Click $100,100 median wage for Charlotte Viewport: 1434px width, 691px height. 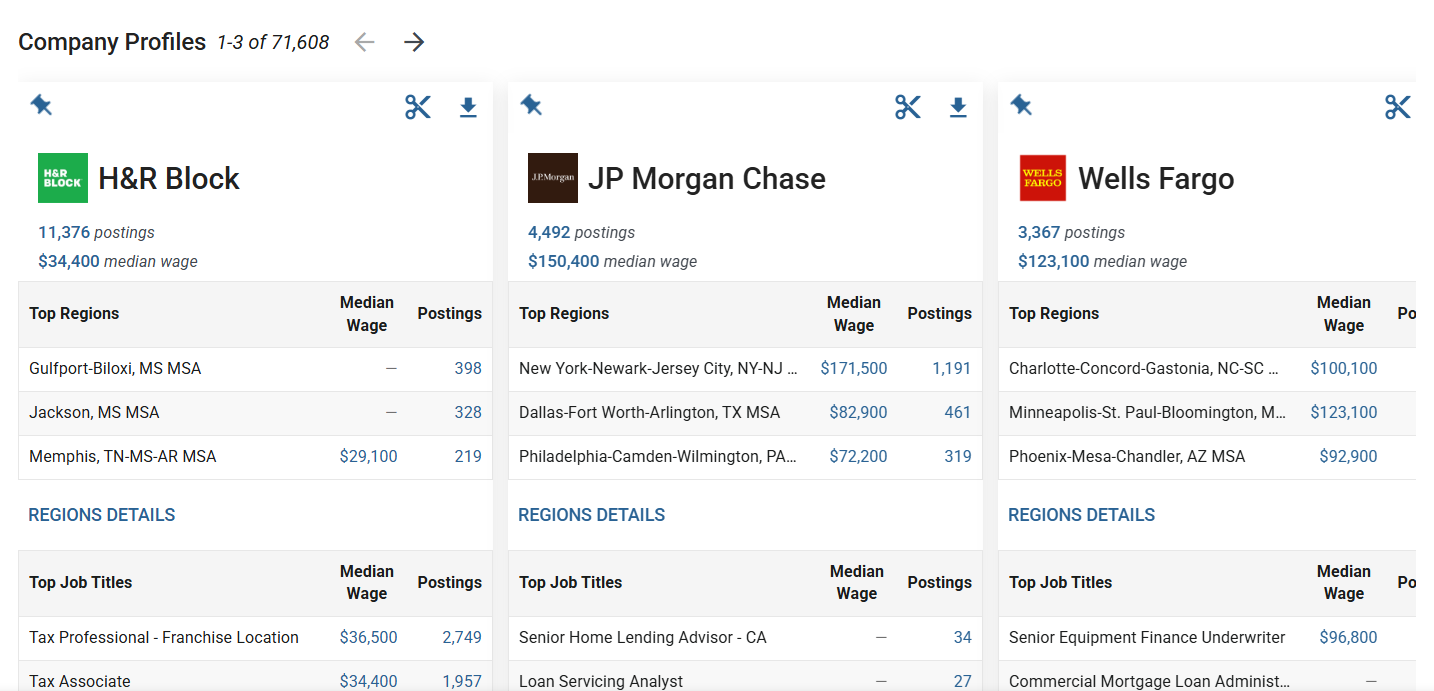point(1344,369)
